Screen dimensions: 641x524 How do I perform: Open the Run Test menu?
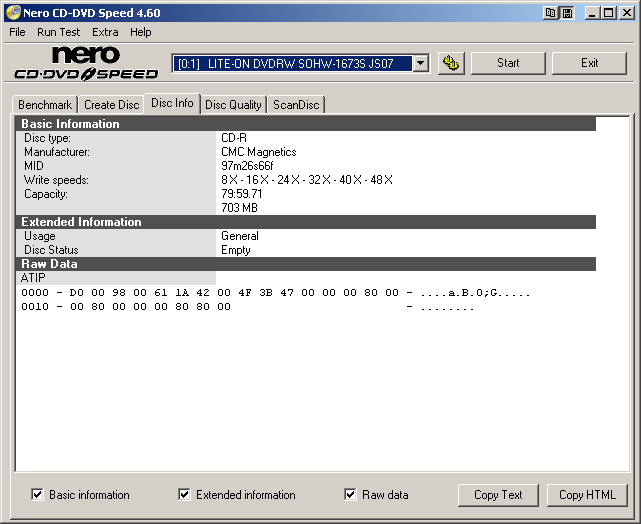point(59,32)
